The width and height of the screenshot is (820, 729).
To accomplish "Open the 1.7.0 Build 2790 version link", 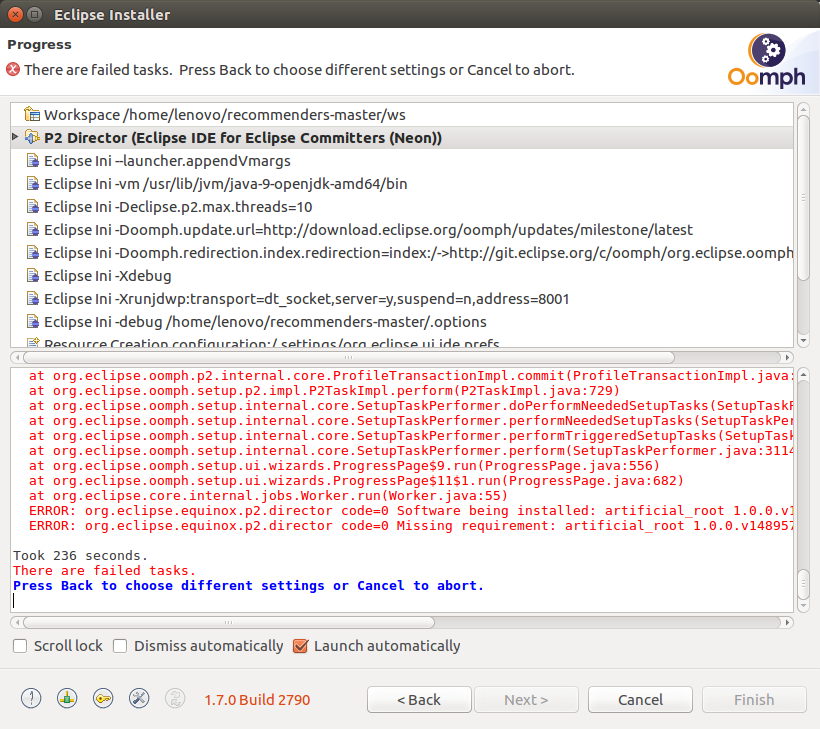I will click(257, 700).
